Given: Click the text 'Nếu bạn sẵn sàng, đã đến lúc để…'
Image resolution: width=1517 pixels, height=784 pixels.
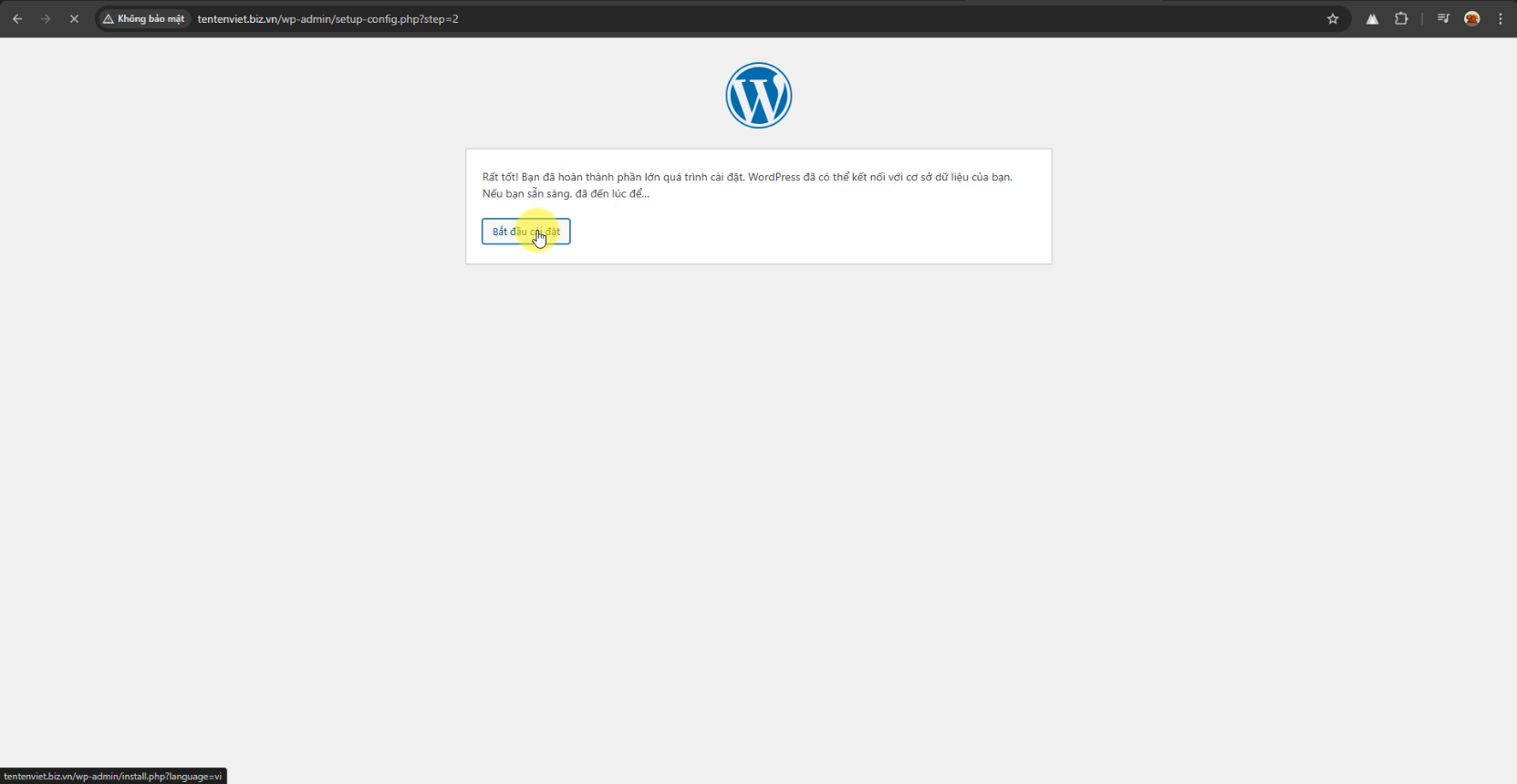Looking at the screenshot, I should pyautogui.click(x=566, y=193).
